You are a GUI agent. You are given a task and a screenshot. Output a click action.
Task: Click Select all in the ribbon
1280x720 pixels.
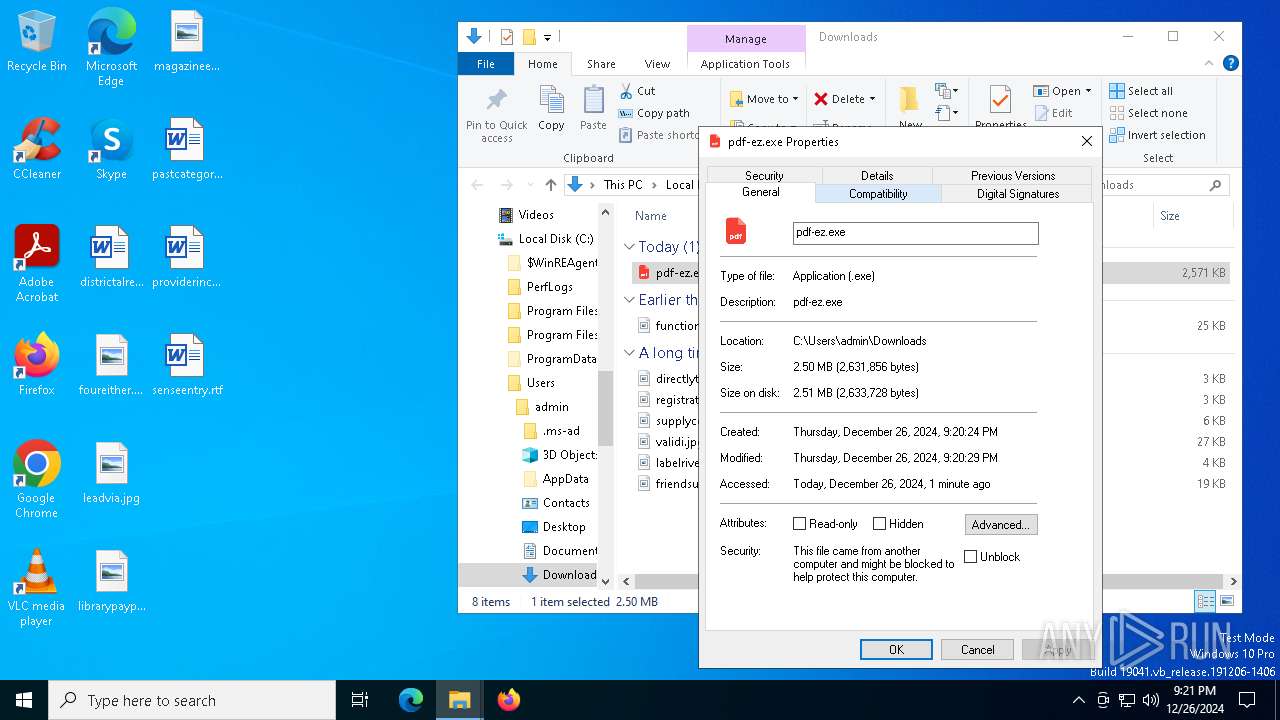pos(1141,91)
